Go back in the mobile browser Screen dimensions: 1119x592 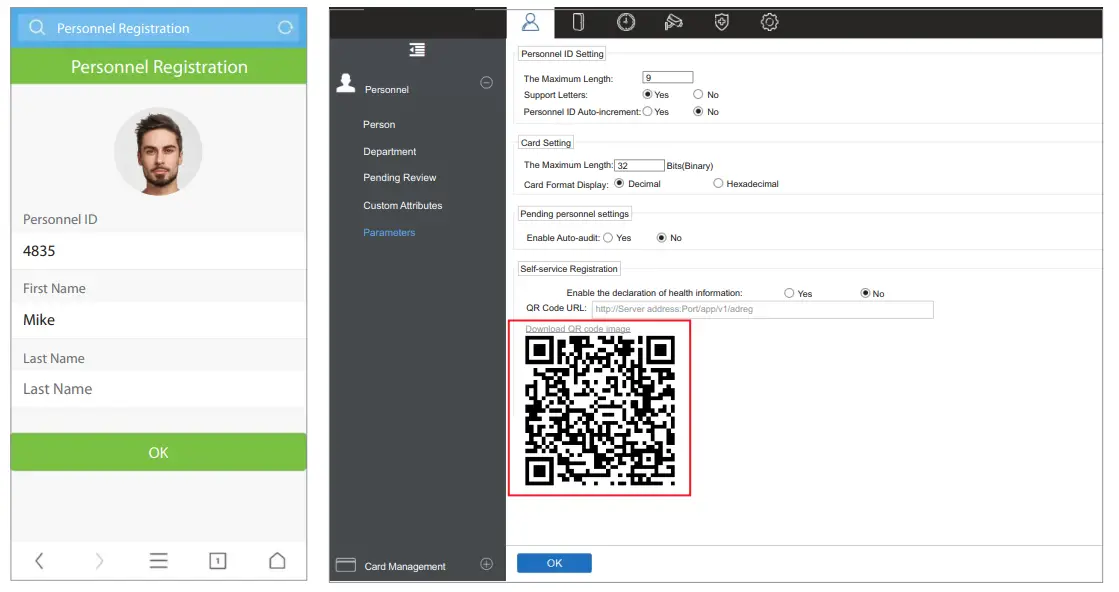coord(39,561)
